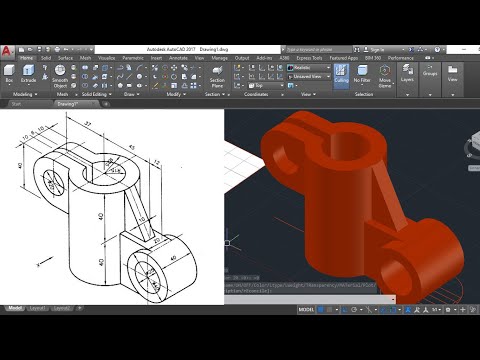The height and width of the screenshot is (360, 480).
Task: Toggle snap mode in status bar
Action: pyautogui.click(x=329, y=310)
